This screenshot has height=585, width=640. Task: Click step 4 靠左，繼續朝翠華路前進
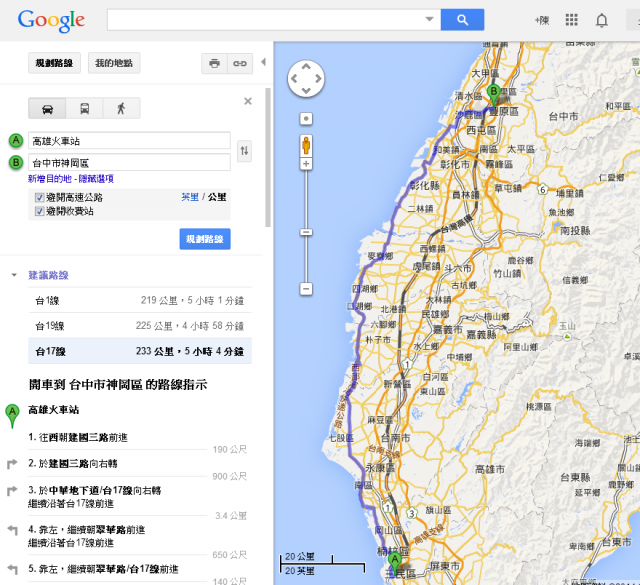point(87,529)
